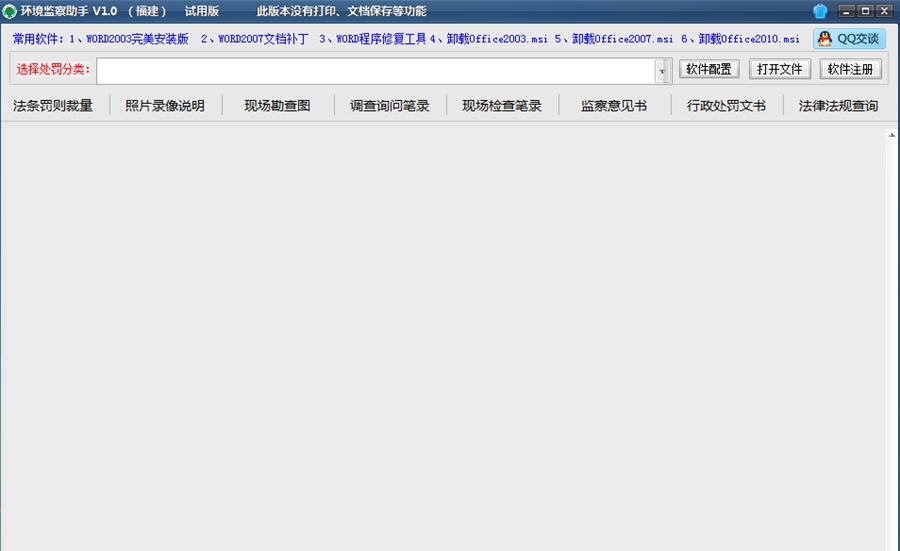The width and height of the screenshot is (900, 551).
Task: Click the 试用版 title bar text
Action: (201, 11)
